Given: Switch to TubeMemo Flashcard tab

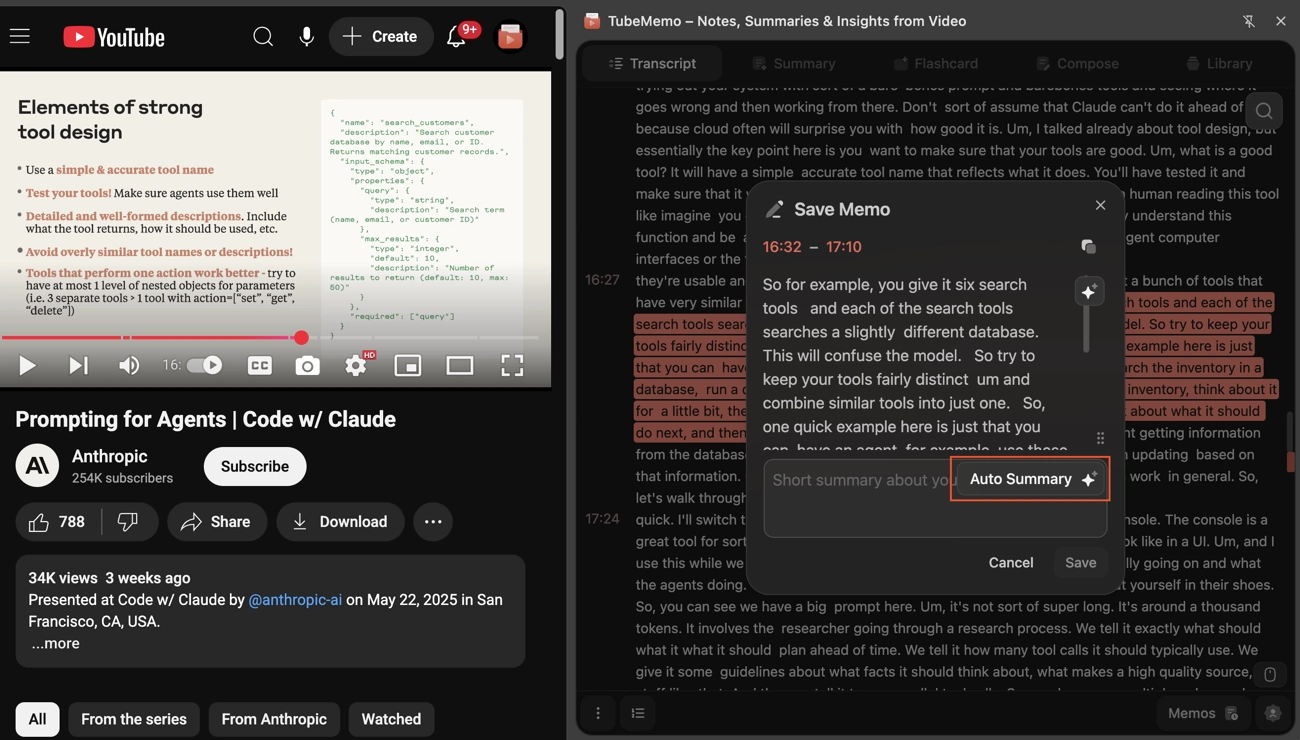Looking at the screenshot, I should click(x=936, y=63).
